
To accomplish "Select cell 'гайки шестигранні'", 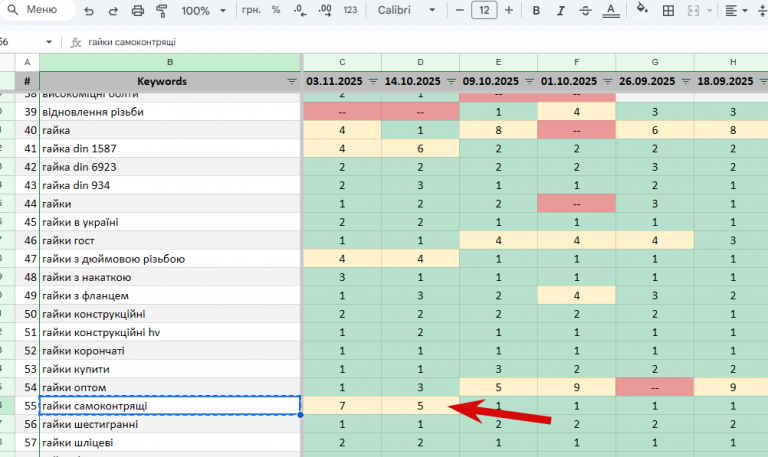I will point(170,424).
